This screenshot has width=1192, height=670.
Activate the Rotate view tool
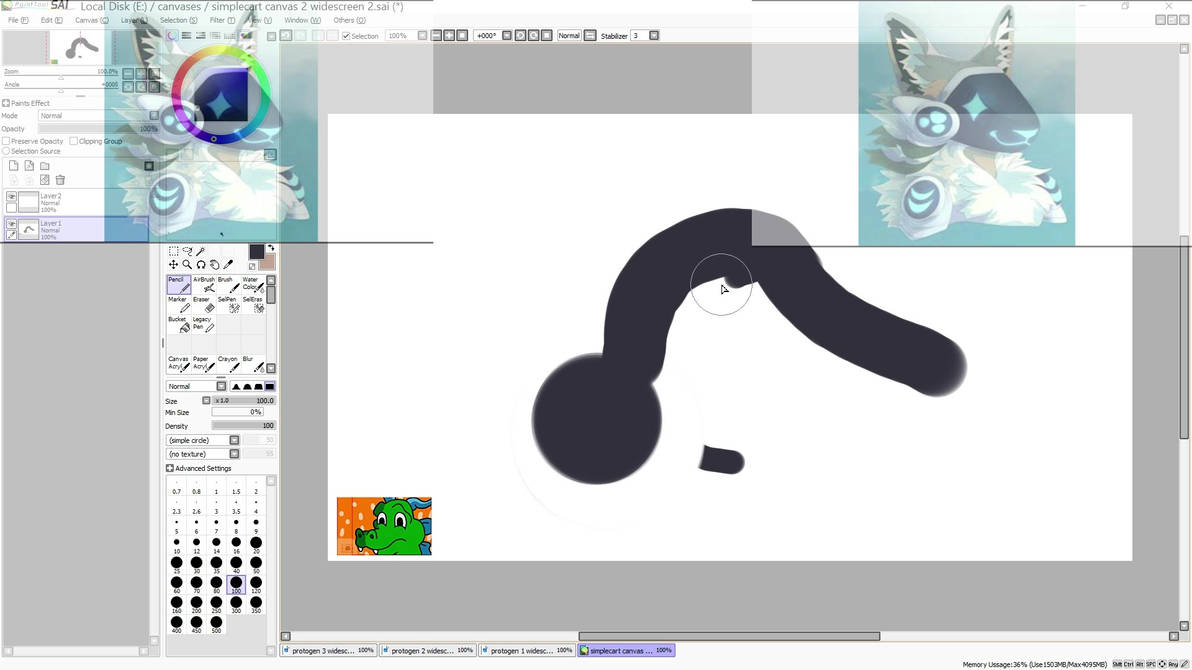(201, 265)
